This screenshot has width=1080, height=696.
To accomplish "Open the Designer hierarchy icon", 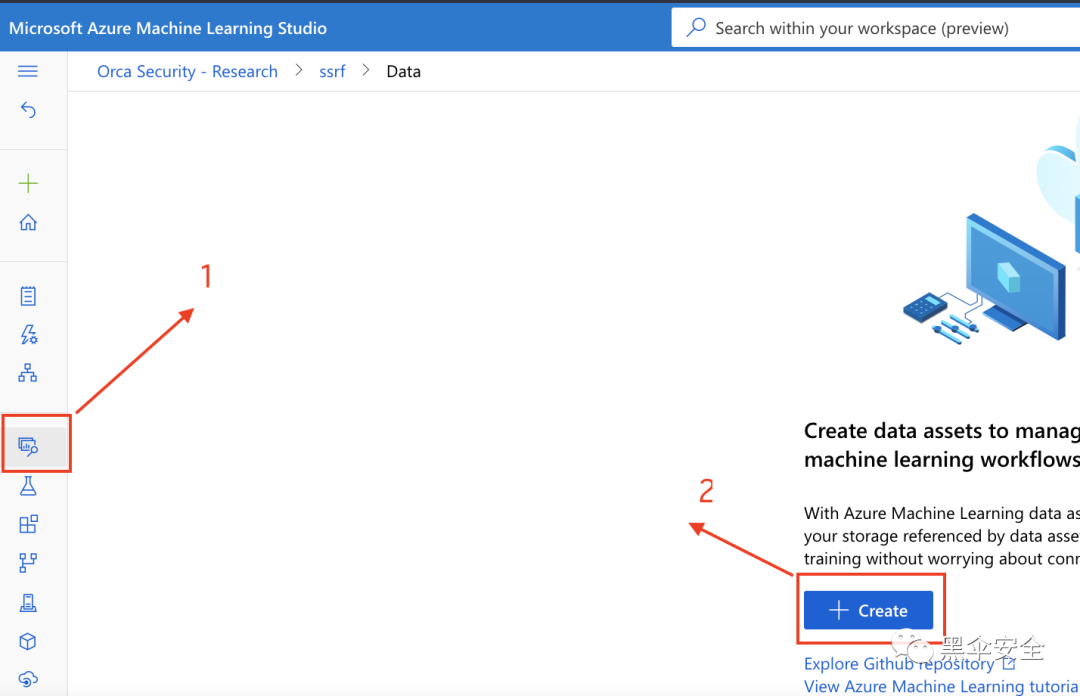I will pos(28,373).
